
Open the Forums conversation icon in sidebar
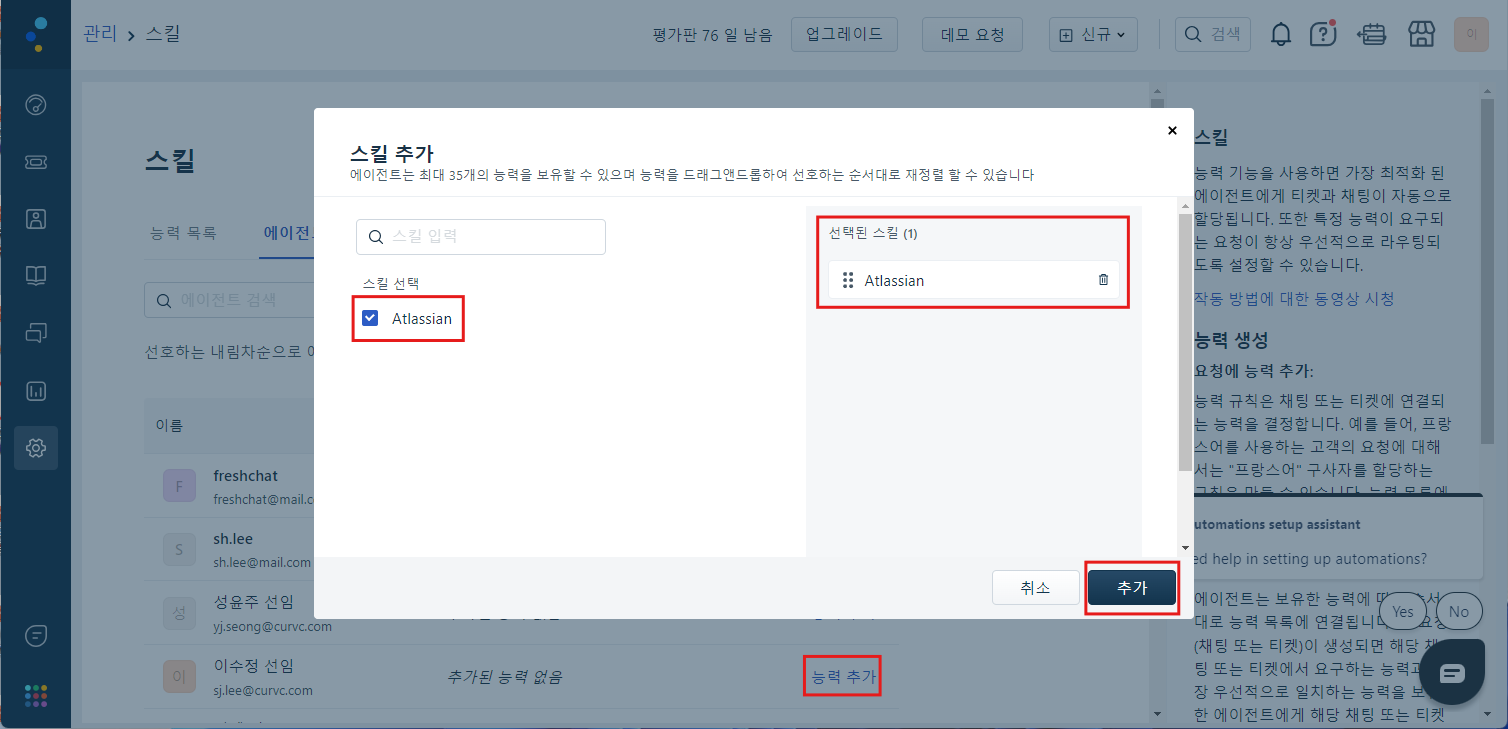pyautogui.click(x=36, y=333)
